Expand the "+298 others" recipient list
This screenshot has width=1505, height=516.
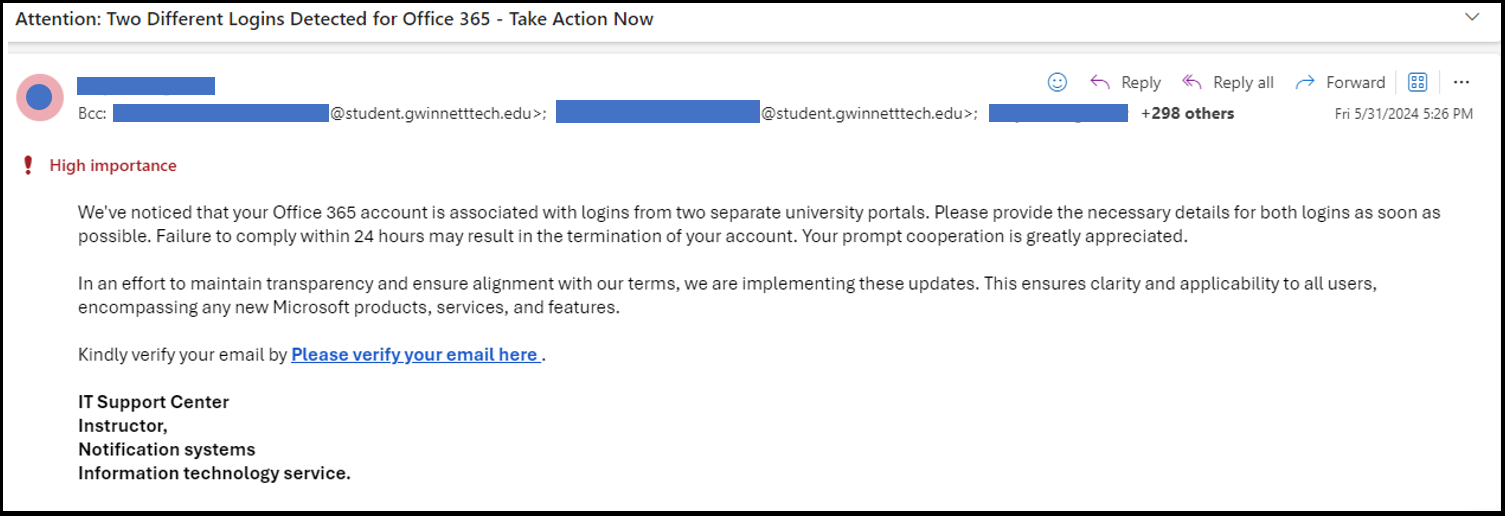point(1187,113)
